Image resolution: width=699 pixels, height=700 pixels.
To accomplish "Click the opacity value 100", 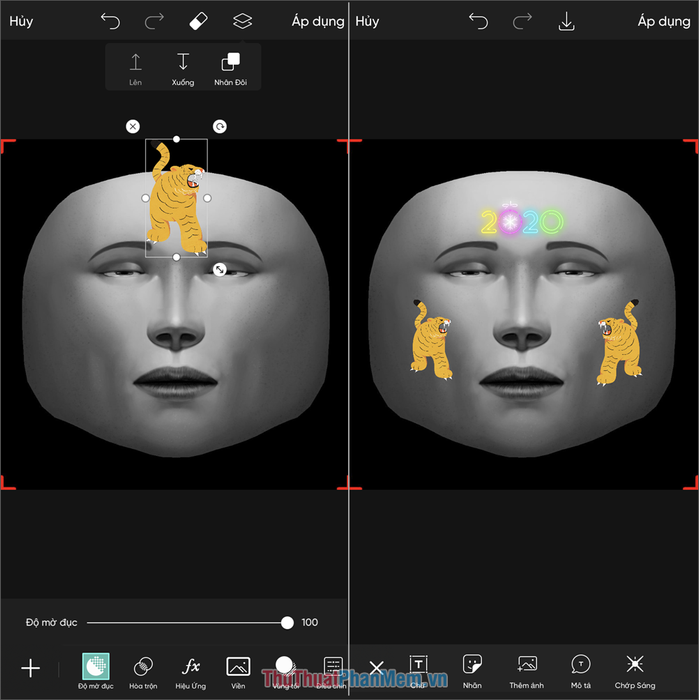I will (309, 622).
